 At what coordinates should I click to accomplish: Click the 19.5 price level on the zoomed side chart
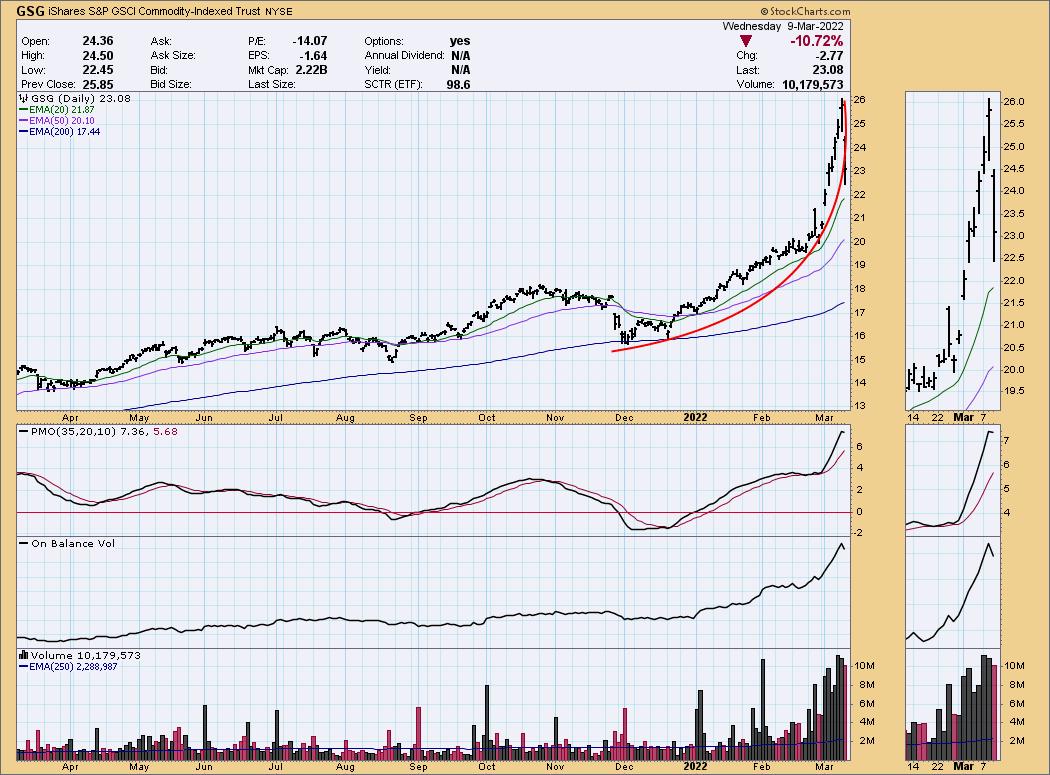click(x=1015, y=391)
